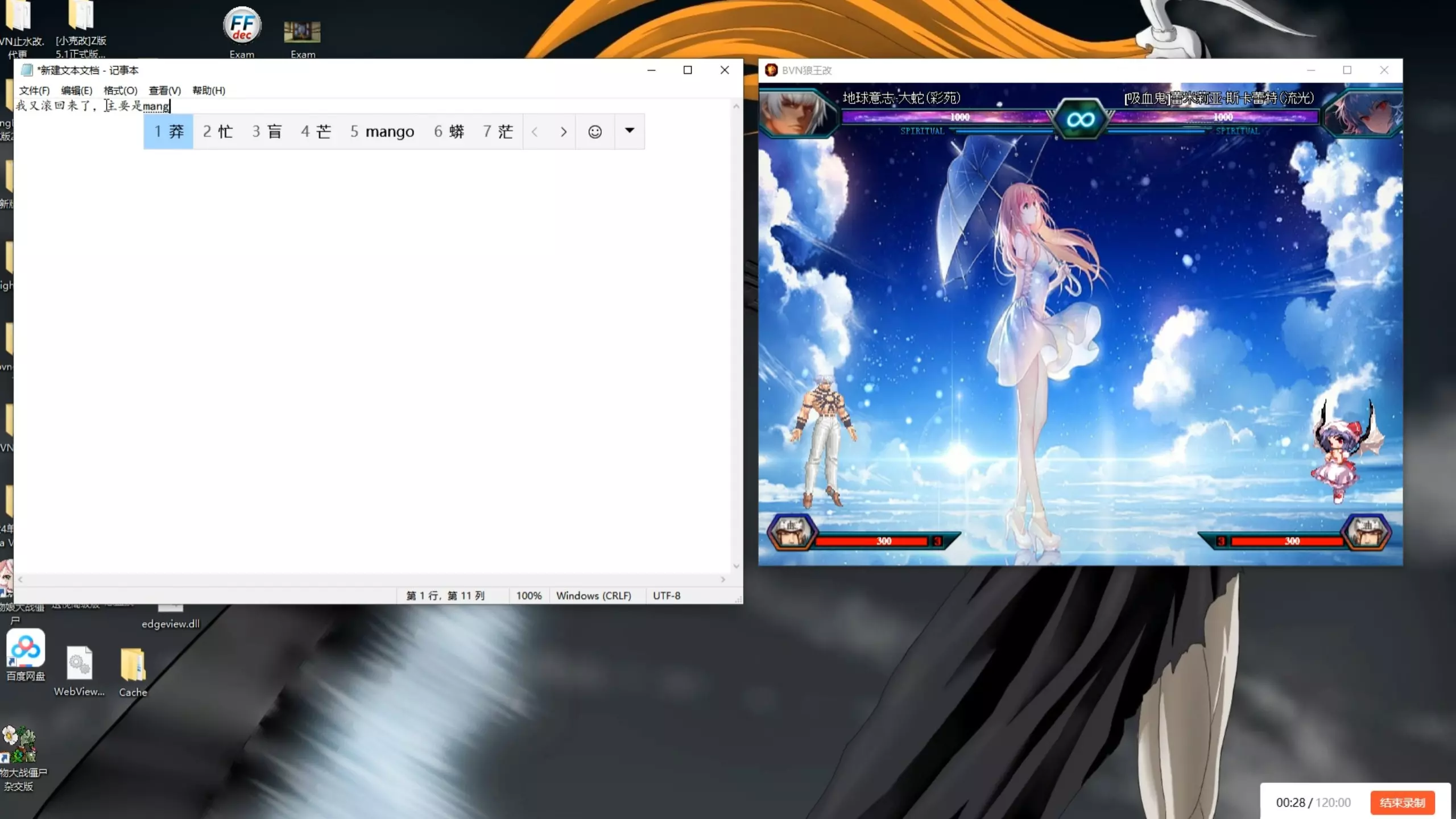Go to previous IME candidate page
Viewport: 1456px width, 819px height.
535,132
